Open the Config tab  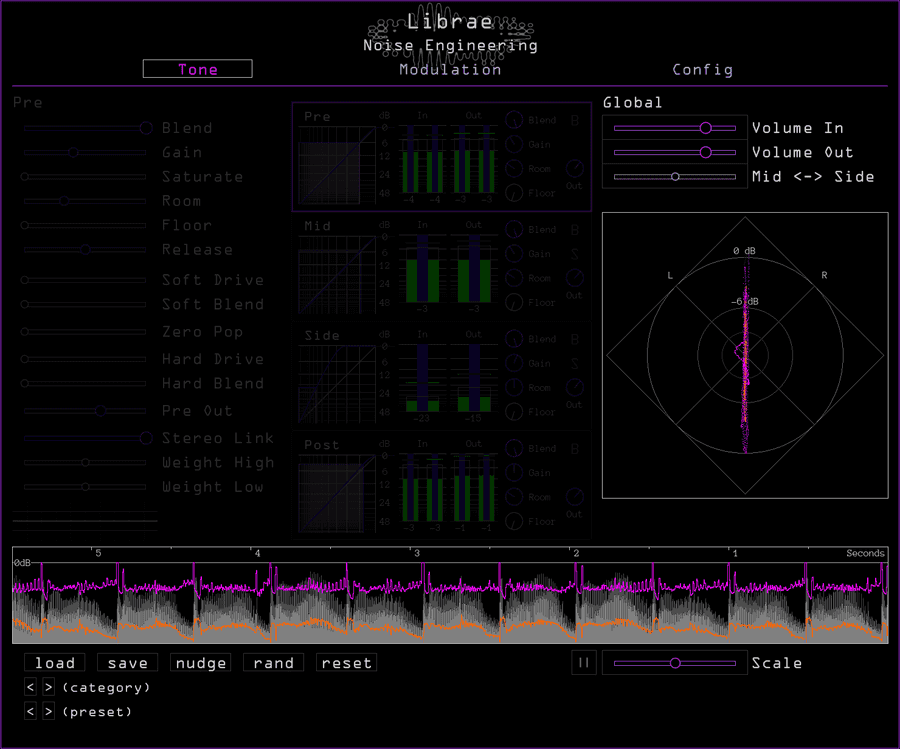point(703,69)
